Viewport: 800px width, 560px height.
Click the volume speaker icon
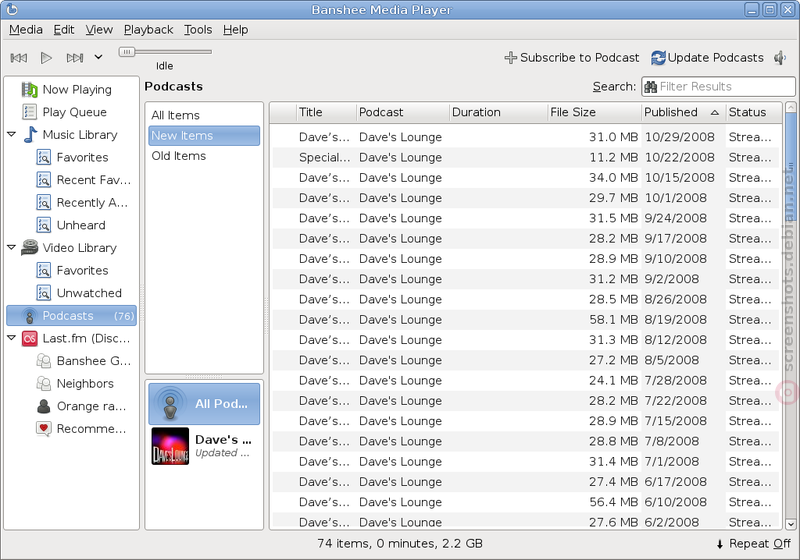click(780, 58)
